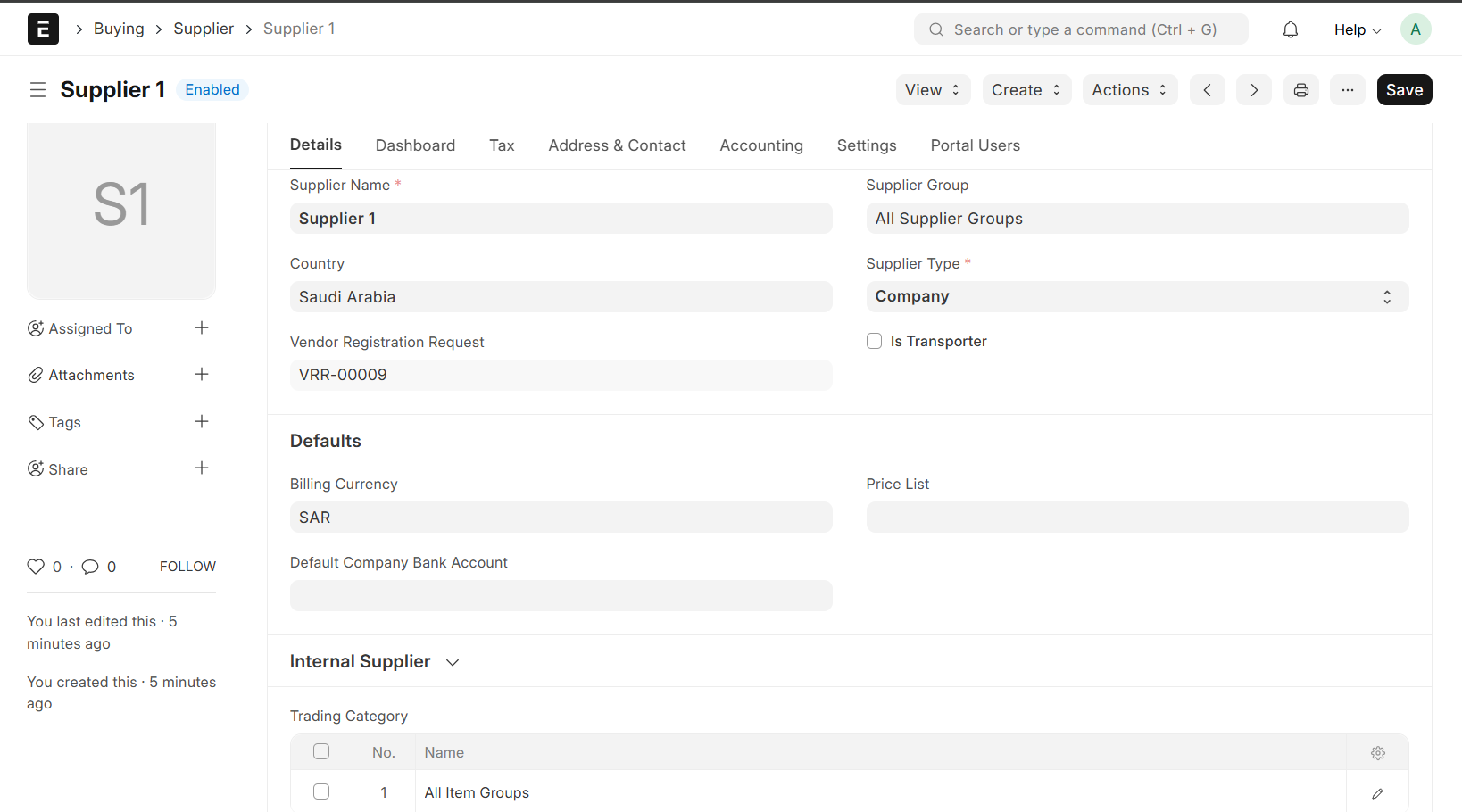This screenshot has width=1462, height=812.
Task: Open the Address & Contact tab
Action: click(617, 145)
